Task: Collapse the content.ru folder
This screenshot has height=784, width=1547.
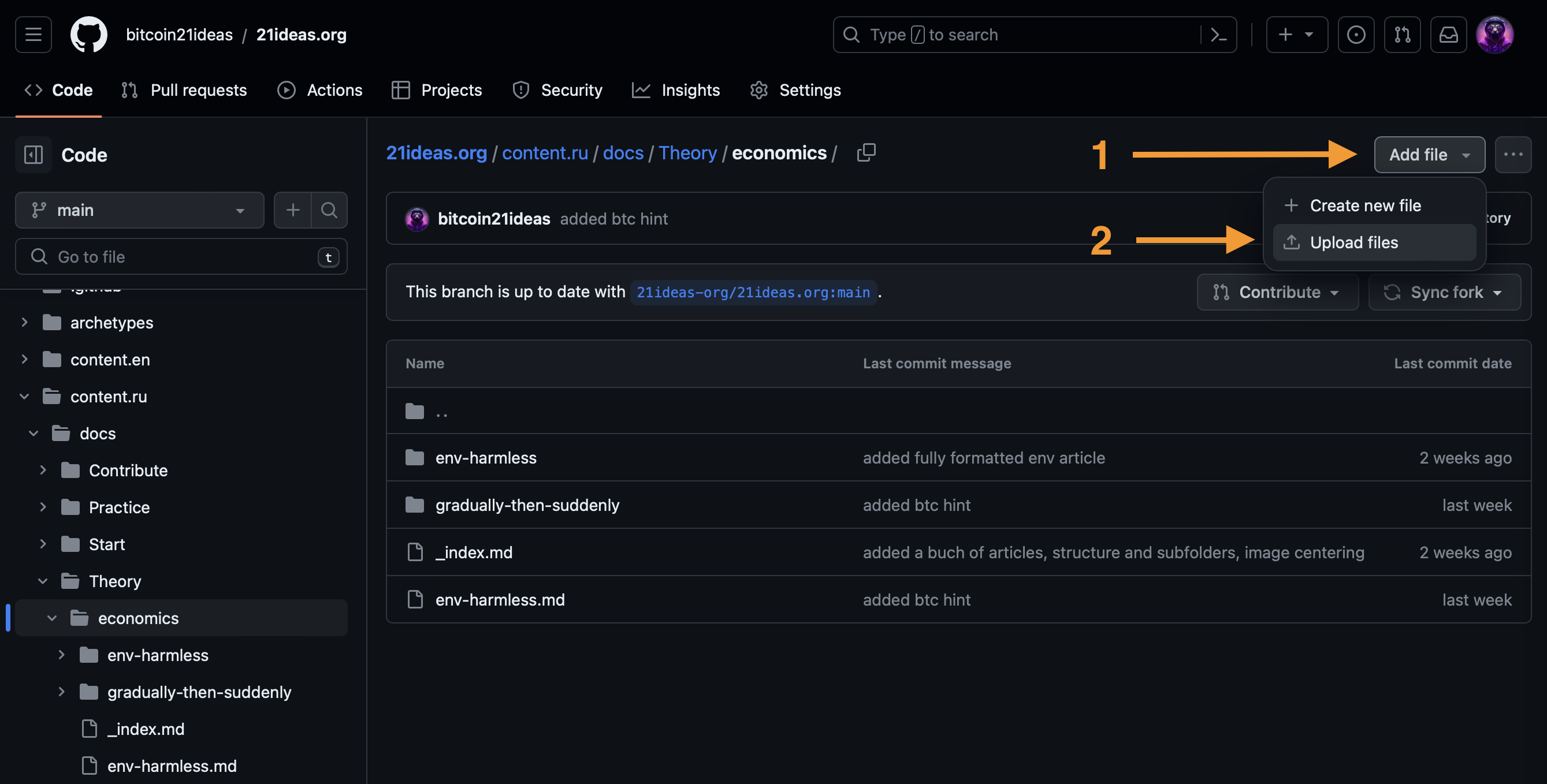Action: 24,397
